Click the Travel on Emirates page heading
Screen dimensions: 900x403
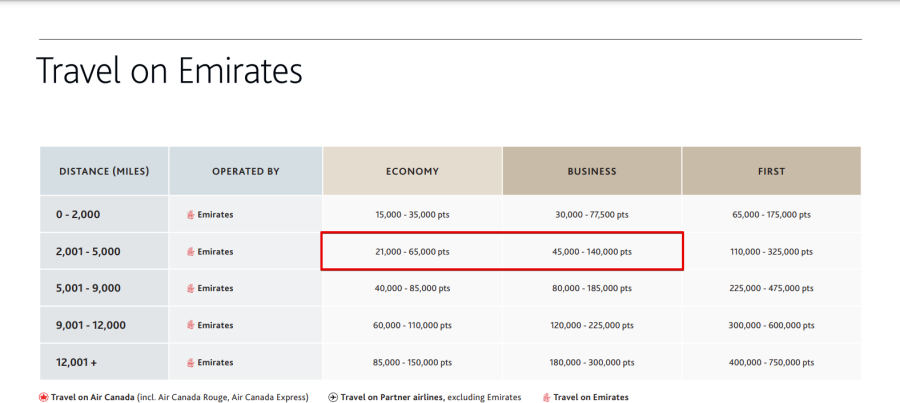click(x=169, y=72)
